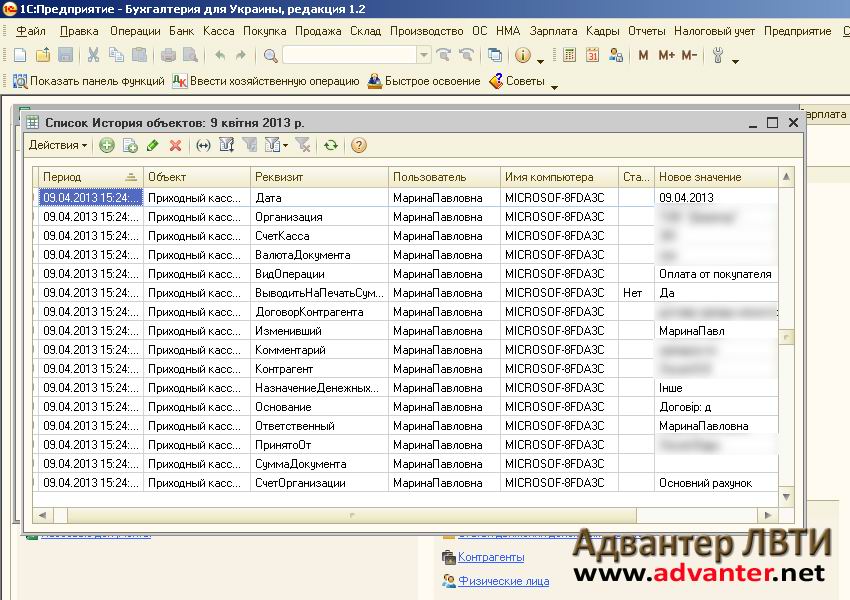850x600 pixels.
Task: Open the Calculator icon
Action: pos(569,55)
